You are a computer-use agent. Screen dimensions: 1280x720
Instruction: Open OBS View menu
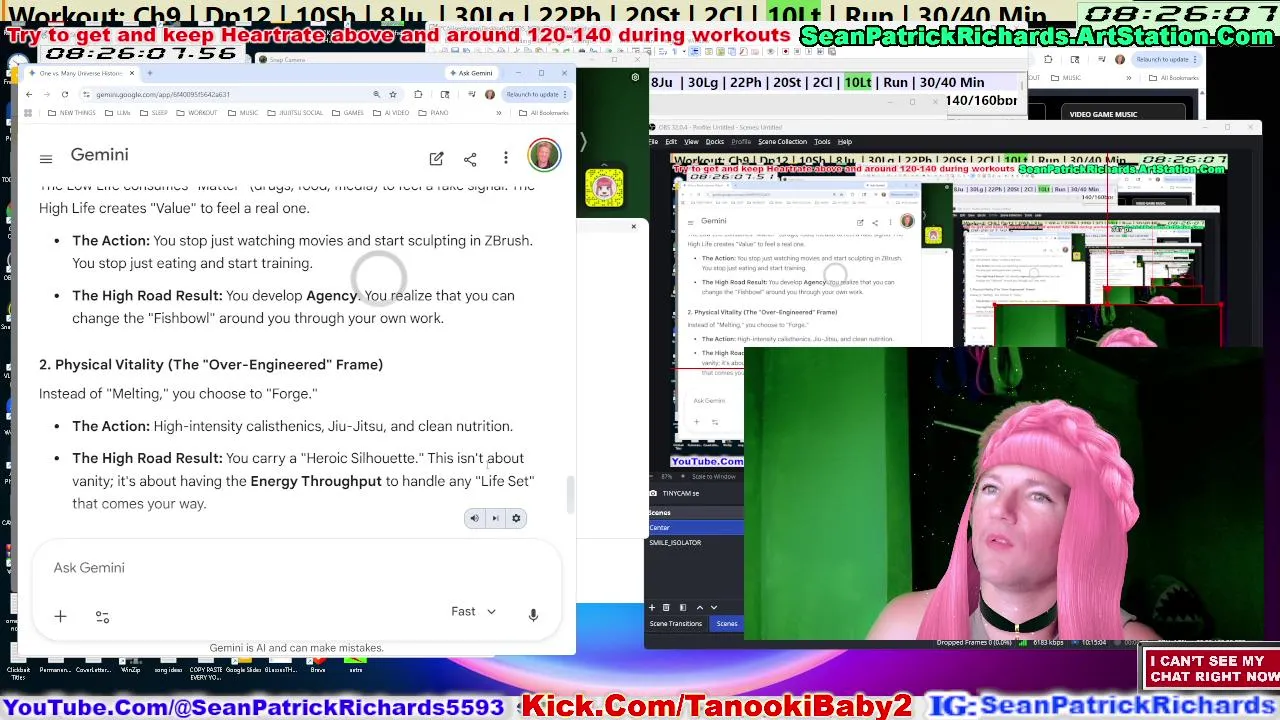691,142
